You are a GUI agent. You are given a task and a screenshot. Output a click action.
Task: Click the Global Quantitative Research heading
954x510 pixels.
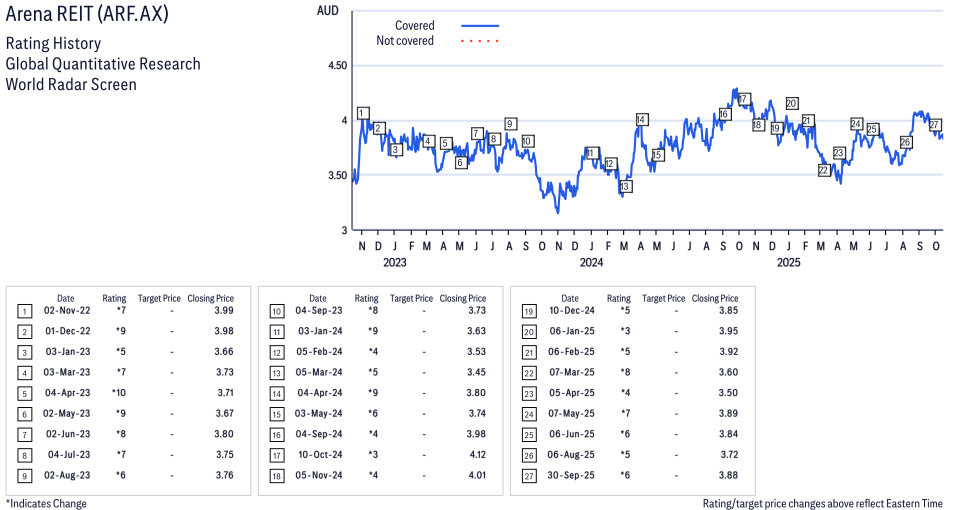(x=103, y=64)
